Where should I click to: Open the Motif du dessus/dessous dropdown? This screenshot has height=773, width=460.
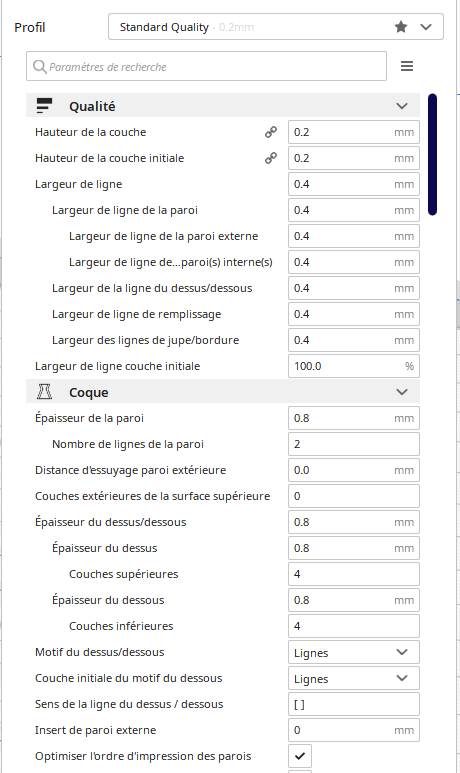[x=354, y=652]
